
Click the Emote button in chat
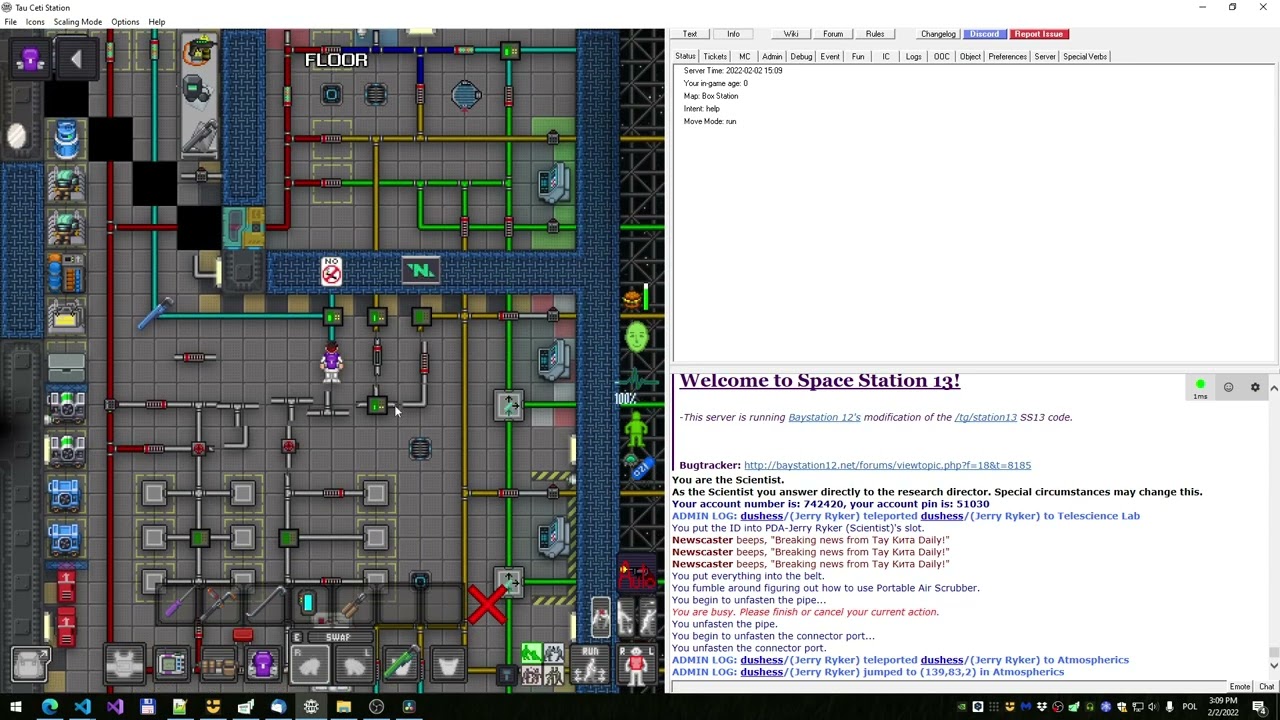[1240, 687]
